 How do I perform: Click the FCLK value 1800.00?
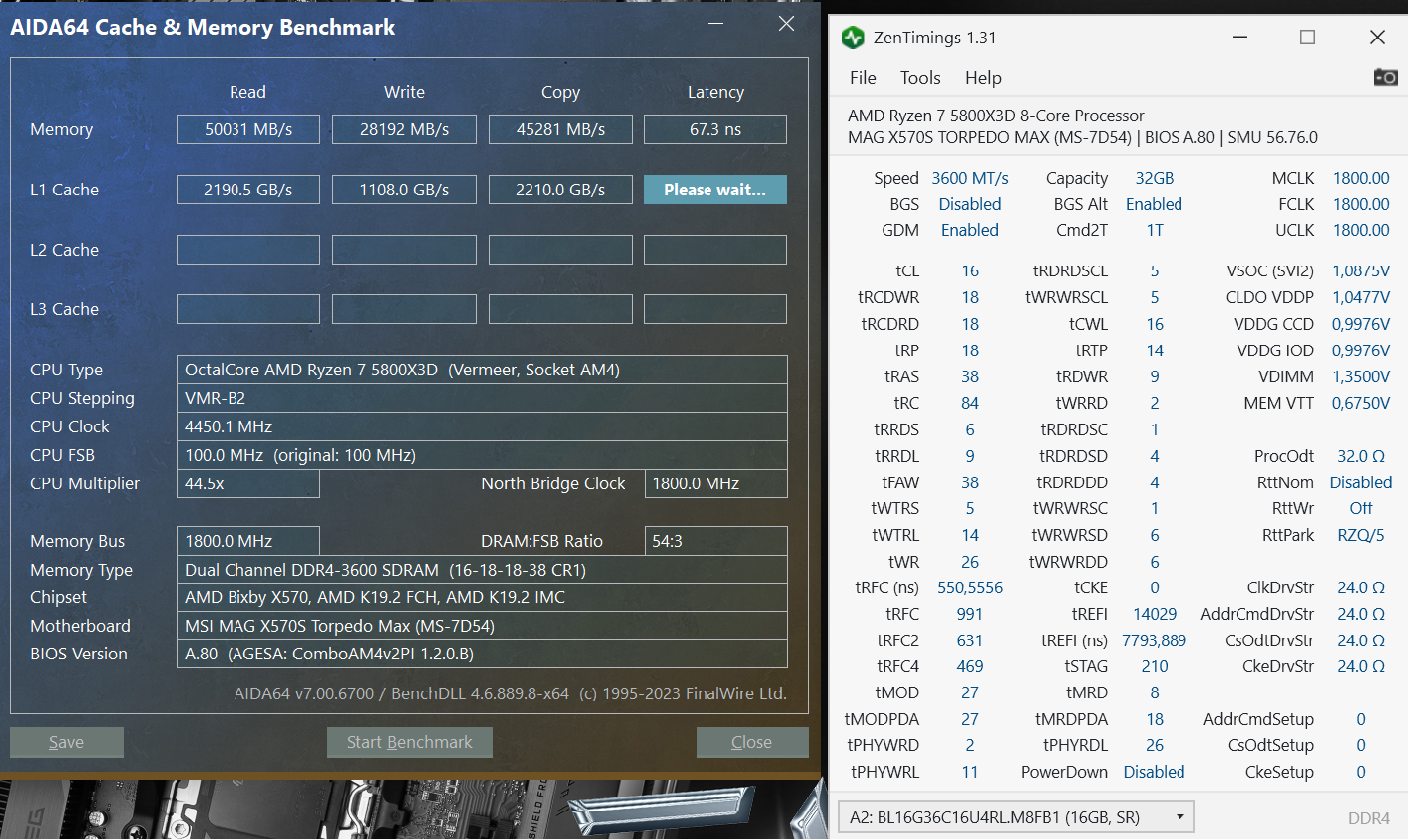(x=1361, y=204)
